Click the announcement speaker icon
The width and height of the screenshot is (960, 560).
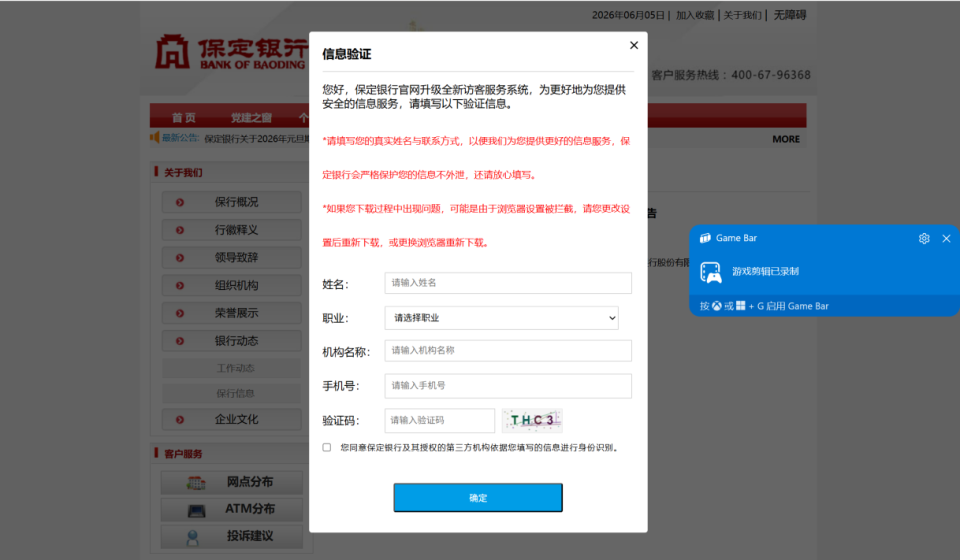tap(154, 137)
